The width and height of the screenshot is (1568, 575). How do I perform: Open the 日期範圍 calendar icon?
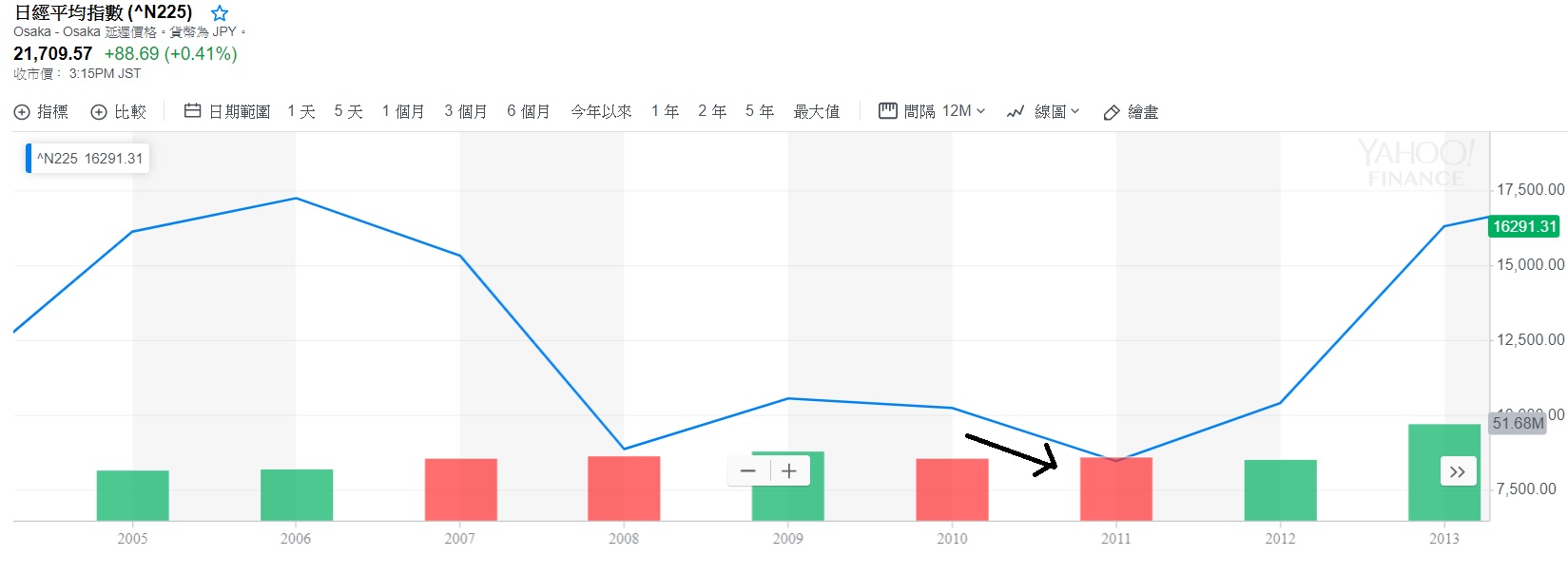[192, 111]
